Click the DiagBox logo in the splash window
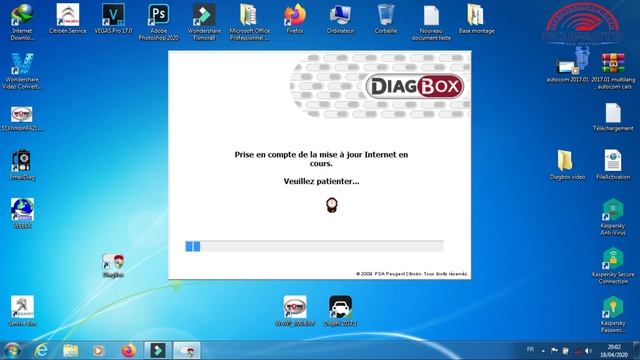Screen dimensions: 640x360 pyautogui.click(x=414, y=86)
